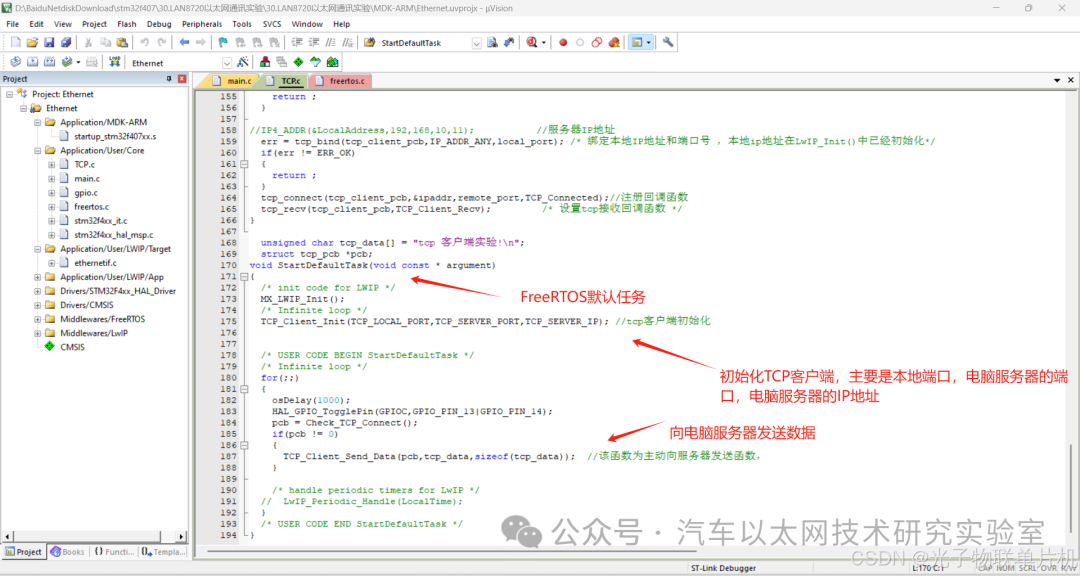Image resolution: width=1080 pixels, height=576 pixels.
Task: Click the Insert Breakpoint red dot
Action: tap(563, 43)
